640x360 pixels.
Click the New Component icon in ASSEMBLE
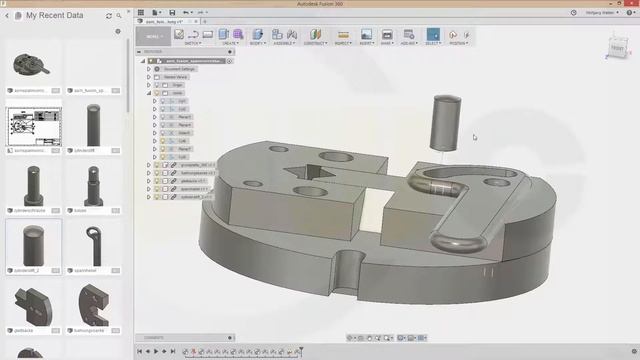(x=277, y=34)
